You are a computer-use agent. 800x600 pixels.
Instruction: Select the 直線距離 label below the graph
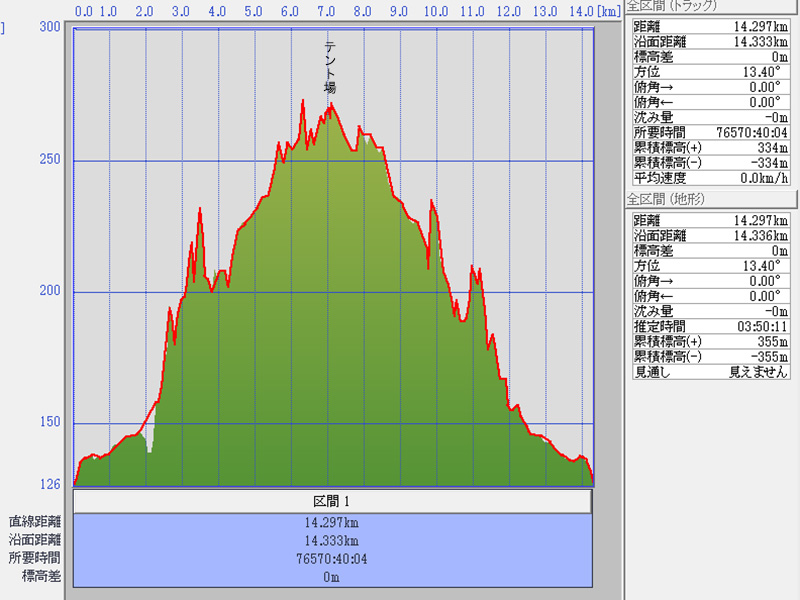(35, 522)
